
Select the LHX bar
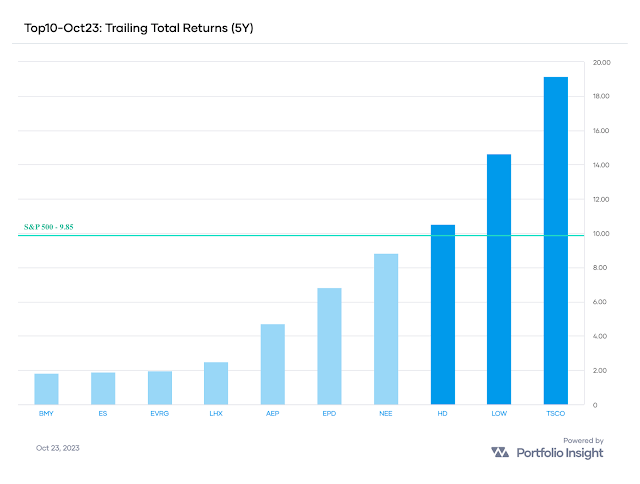216,383
